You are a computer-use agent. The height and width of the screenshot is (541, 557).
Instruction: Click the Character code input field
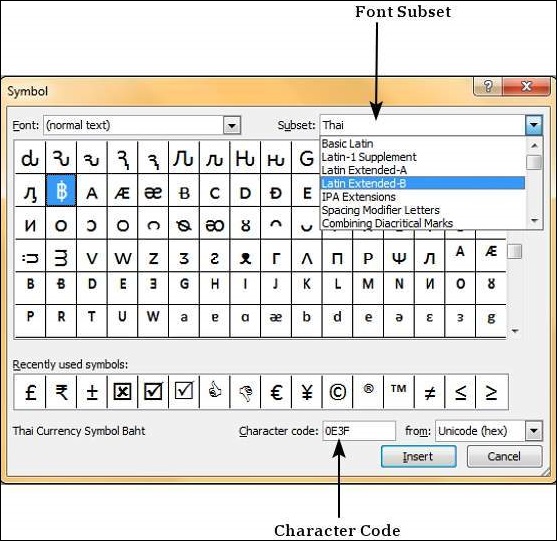(359, 431)
